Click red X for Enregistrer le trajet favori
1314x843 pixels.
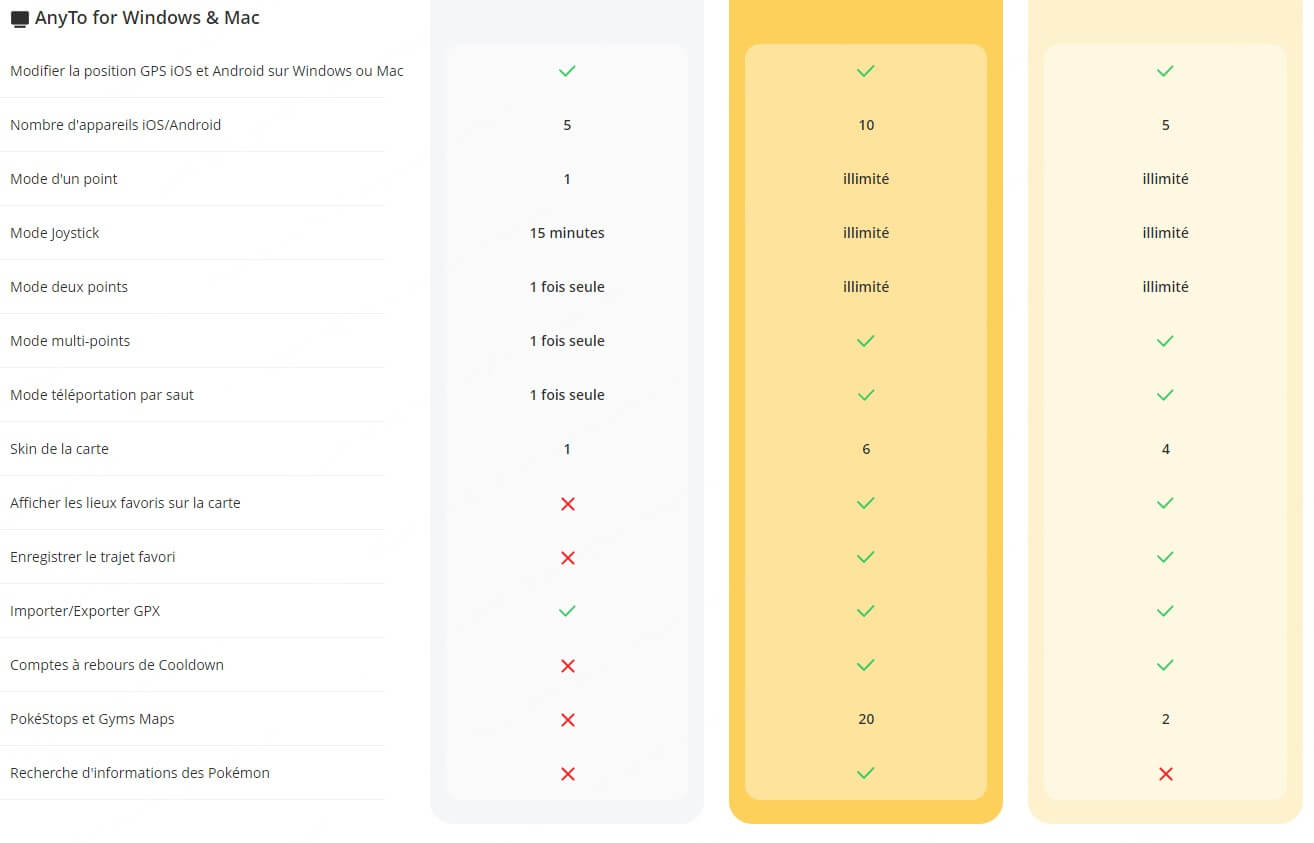(x=568, y=558)
